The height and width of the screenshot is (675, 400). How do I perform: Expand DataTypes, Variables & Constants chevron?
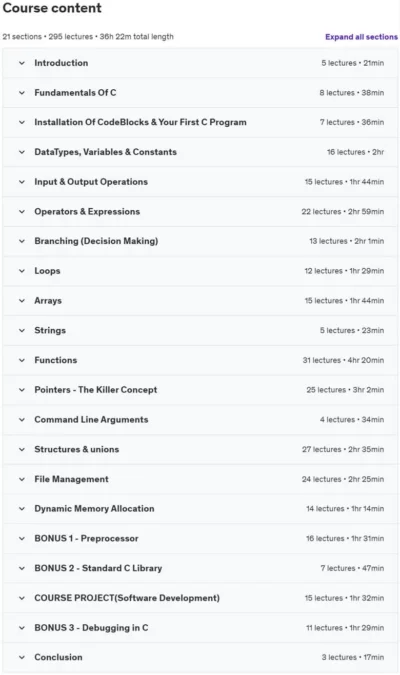tap(22, 152)
